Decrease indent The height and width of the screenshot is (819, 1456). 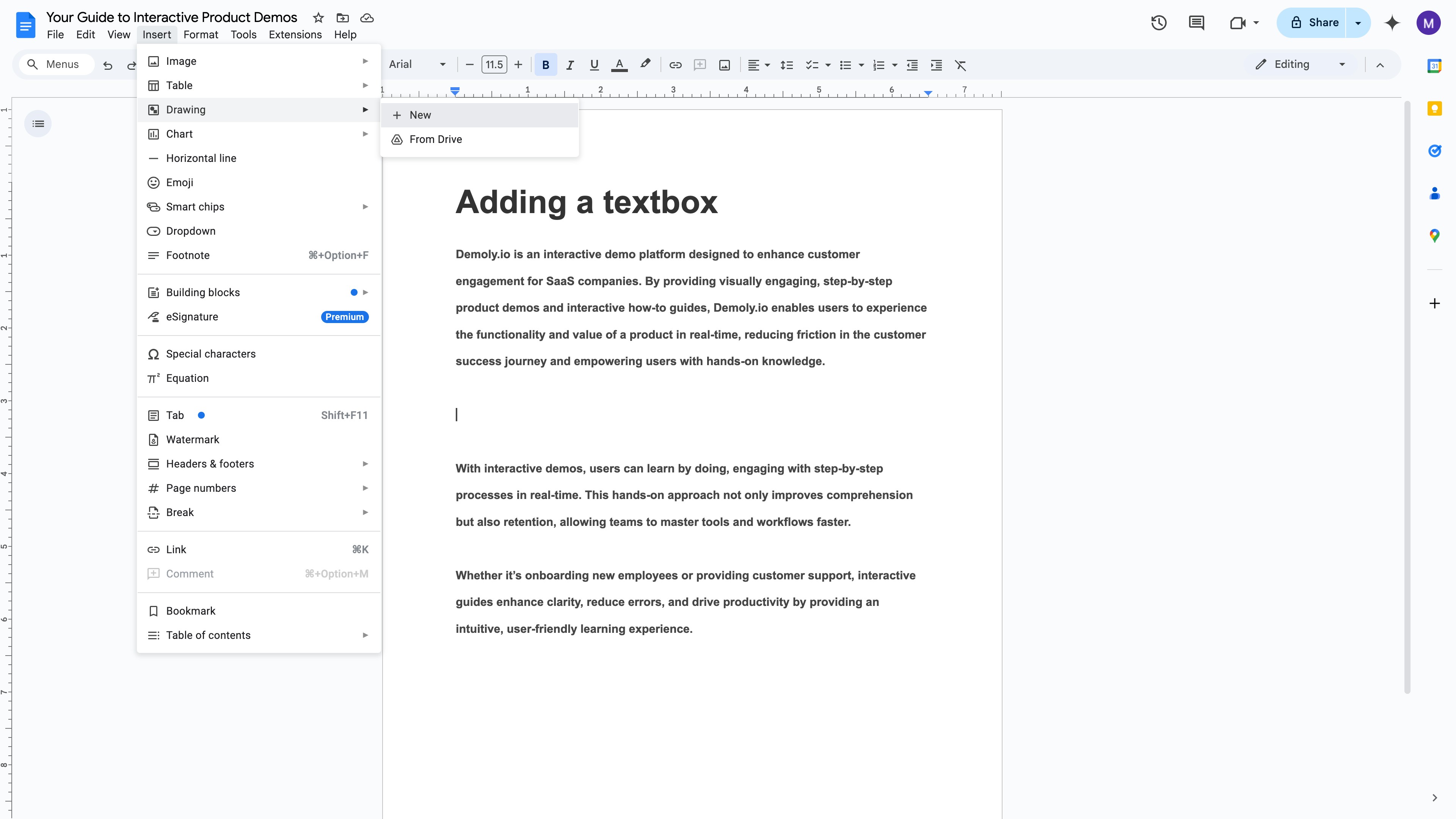click(912, 65)
